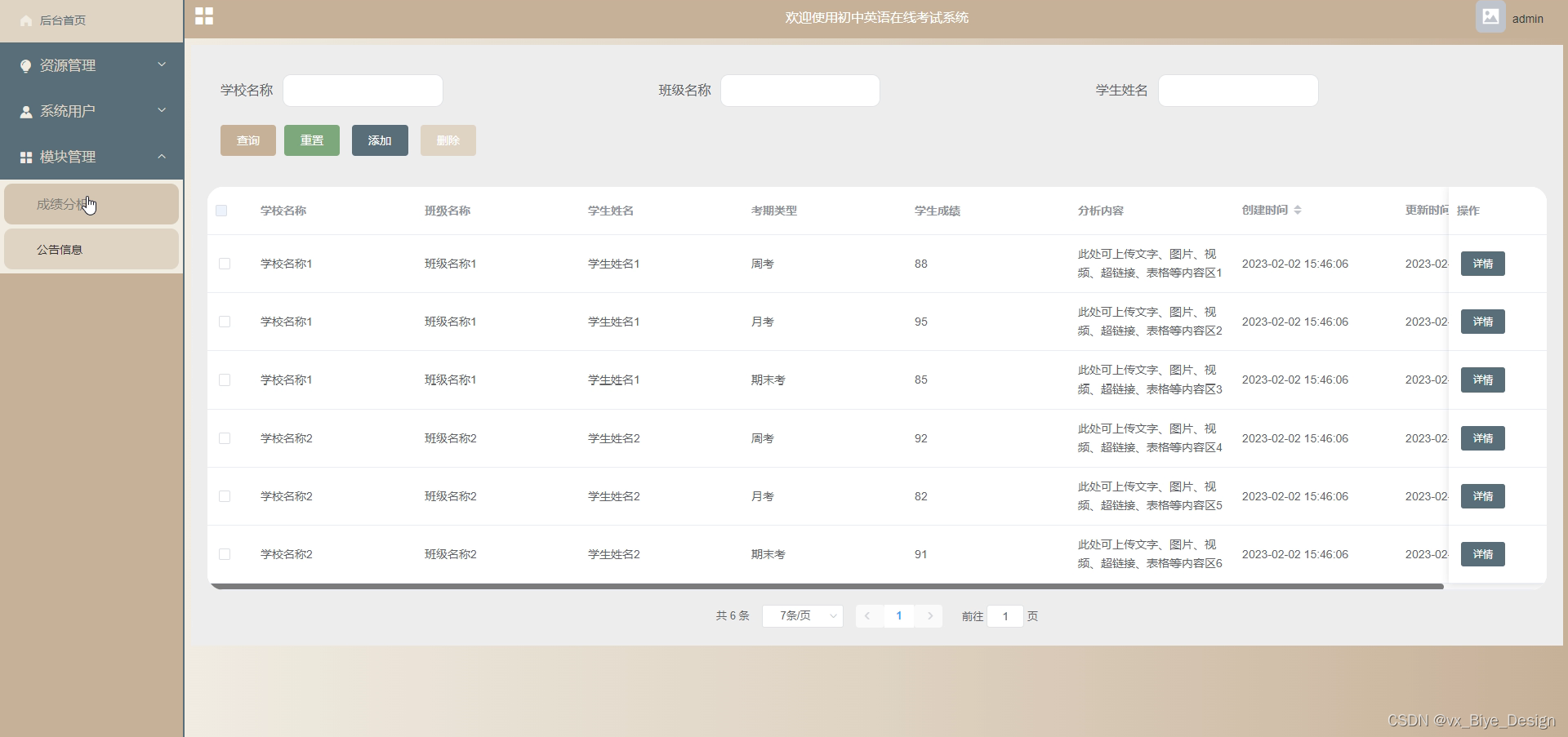Screen dimensions: 1568x737
Task: Click the 分析内容 column header
Action: pyautogui.click(x=1101, y=211)
